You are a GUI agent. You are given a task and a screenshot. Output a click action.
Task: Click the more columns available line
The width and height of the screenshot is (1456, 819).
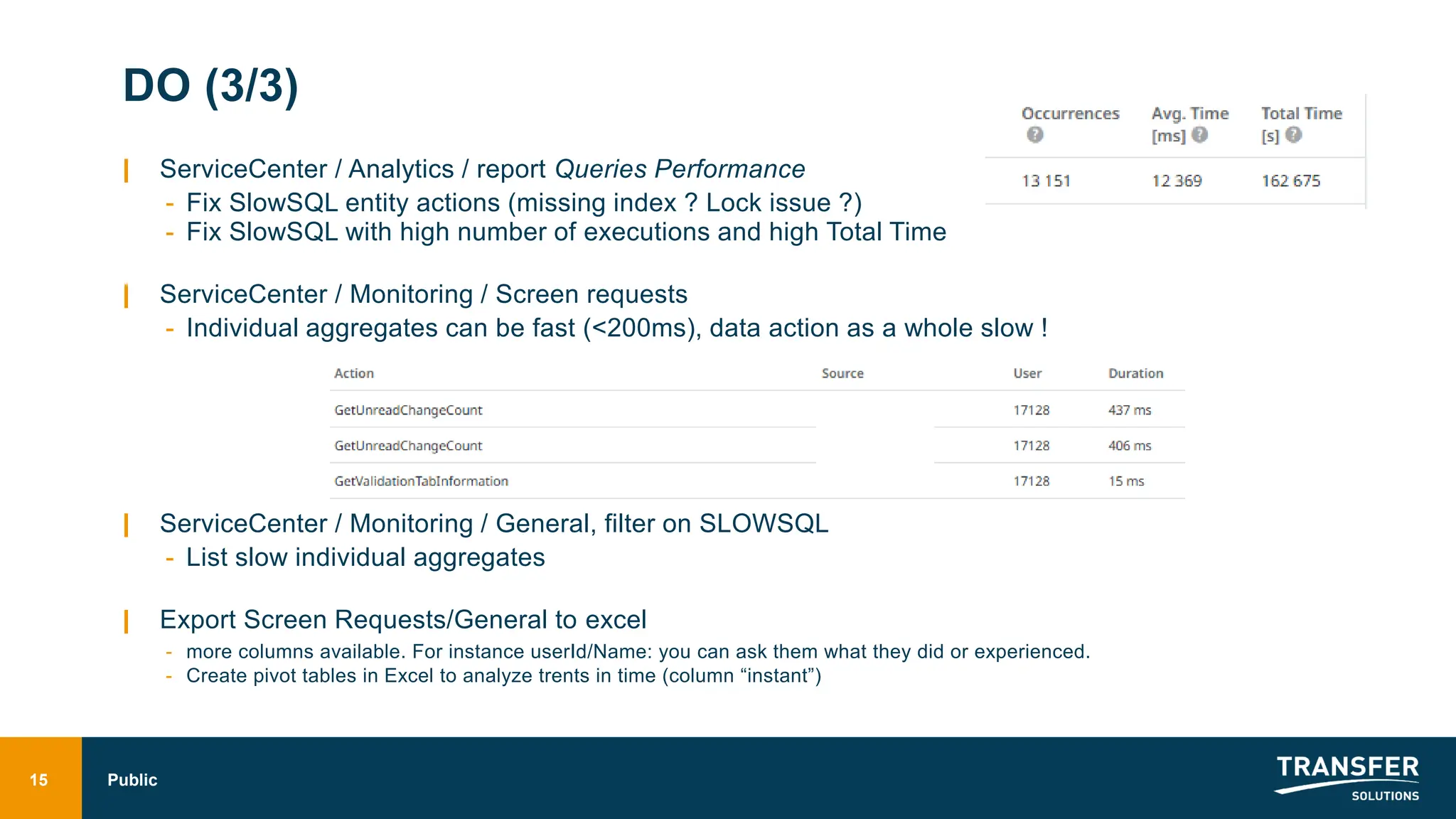[x=638, y=651]
